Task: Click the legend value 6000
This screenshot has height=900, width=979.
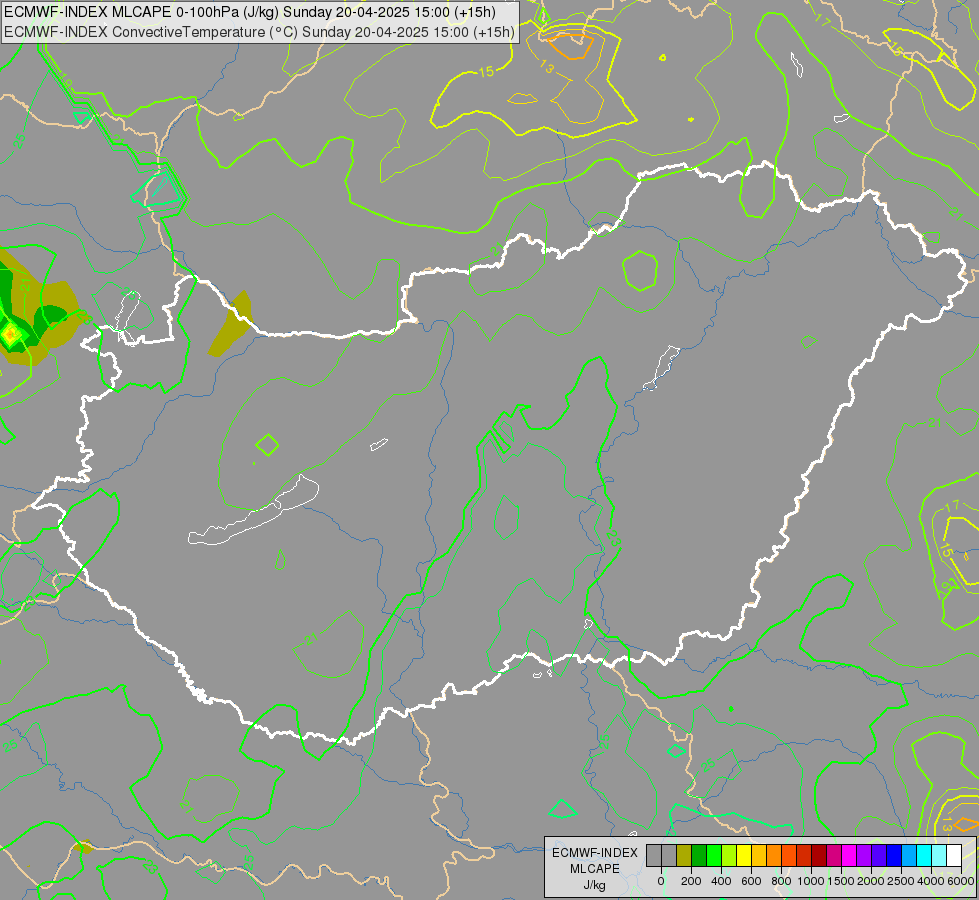Action: click(961, 881)
